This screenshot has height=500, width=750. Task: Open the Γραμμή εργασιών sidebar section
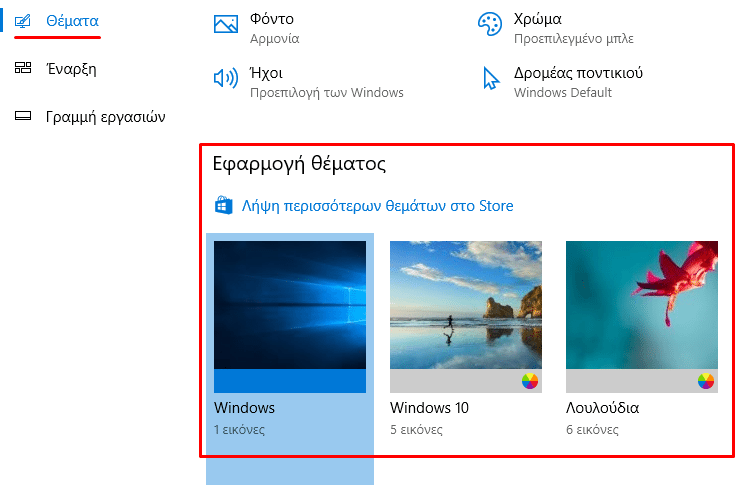[x=105, y=117]
